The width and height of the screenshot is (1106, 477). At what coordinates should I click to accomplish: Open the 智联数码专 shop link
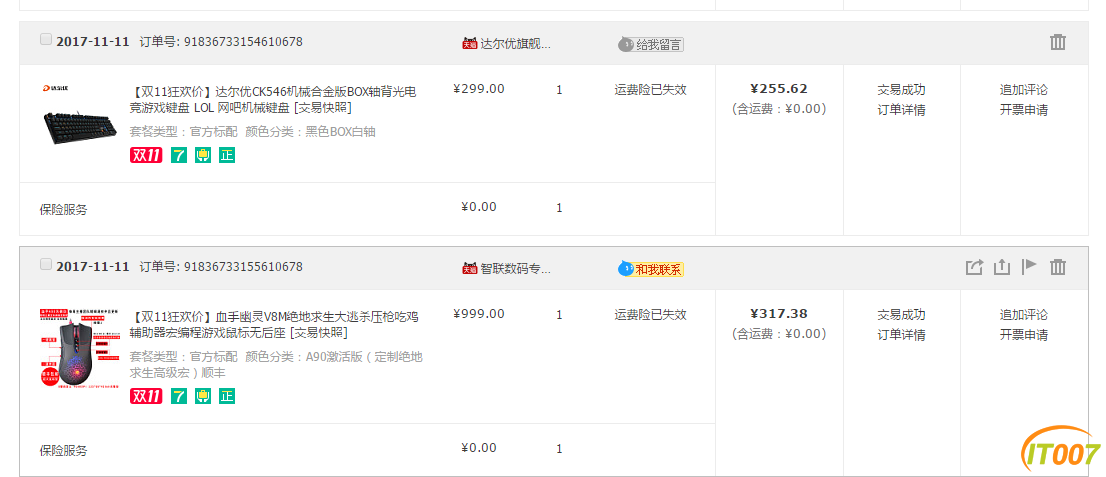[516, 269]
